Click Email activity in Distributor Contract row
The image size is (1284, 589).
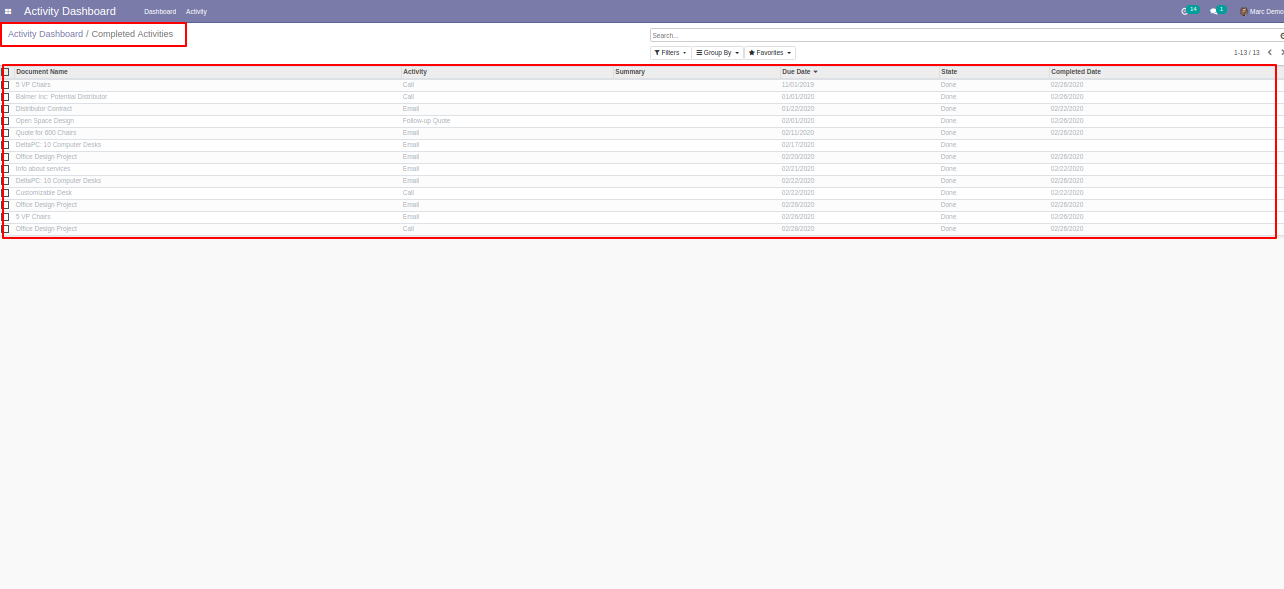(x=411, y=109)
